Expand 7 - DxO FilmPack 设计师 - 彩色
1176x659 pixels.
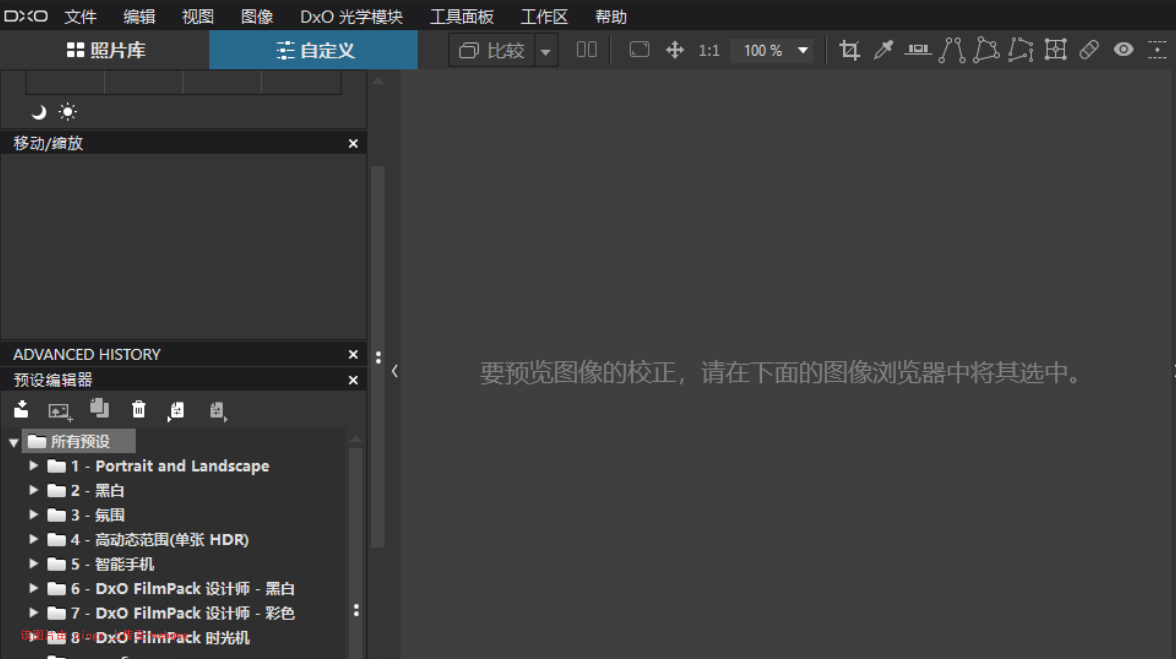pyautogui.click(x=33, y=613)
